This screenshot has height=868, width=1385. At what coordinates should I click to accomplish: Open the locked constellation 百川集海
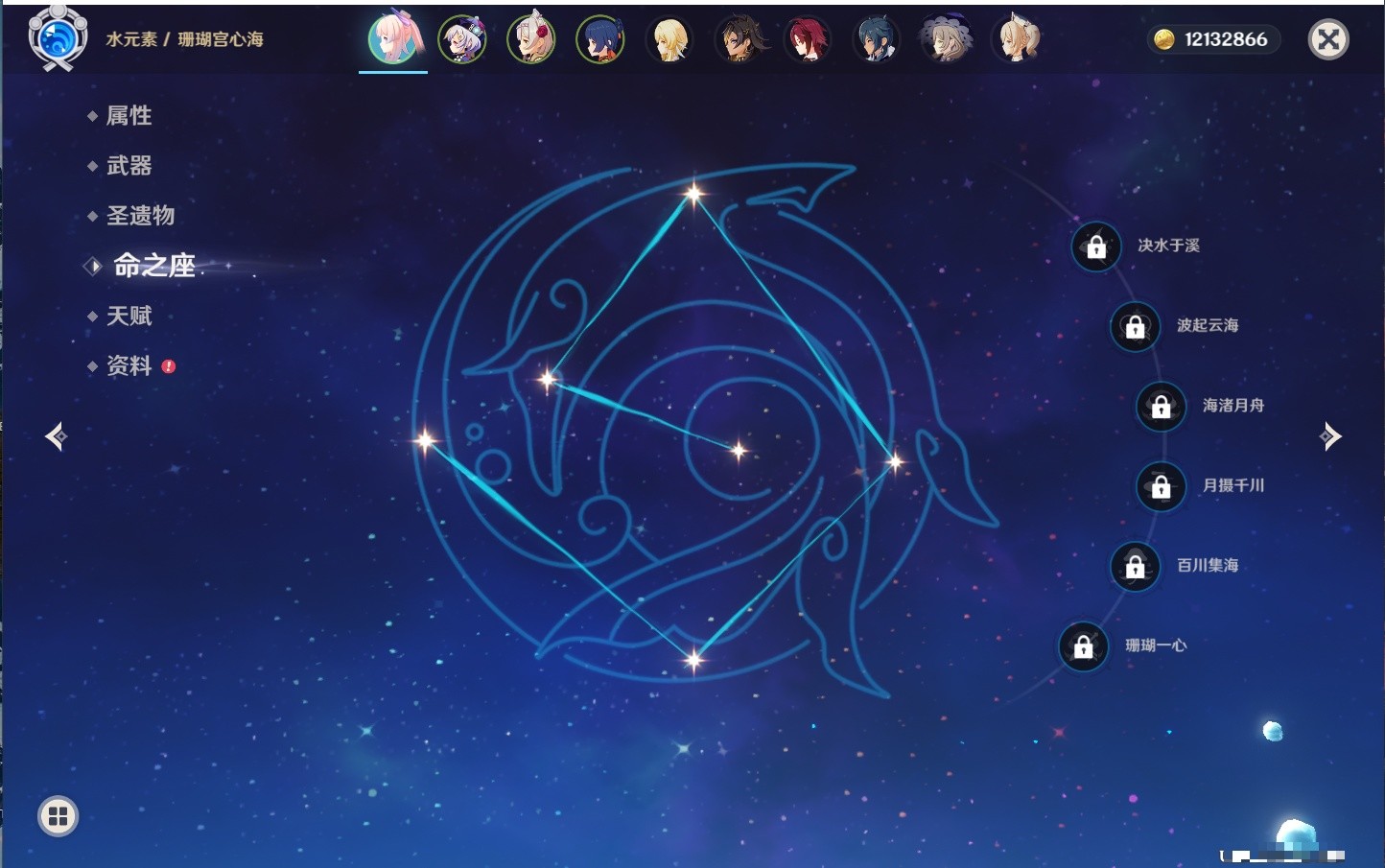click(1135, 566)
